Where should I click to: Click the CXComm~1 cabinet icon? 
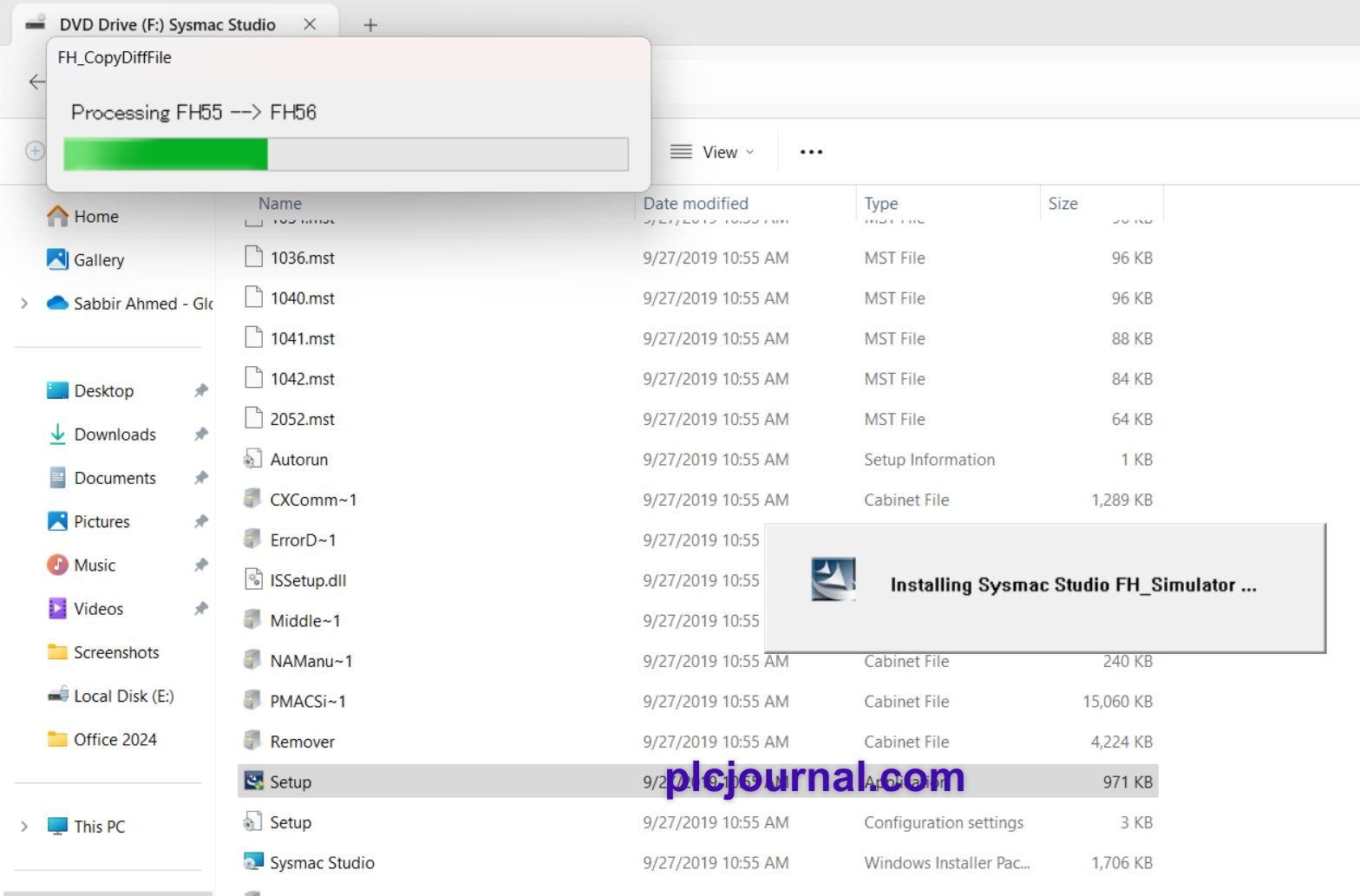(x=253, y=500)
